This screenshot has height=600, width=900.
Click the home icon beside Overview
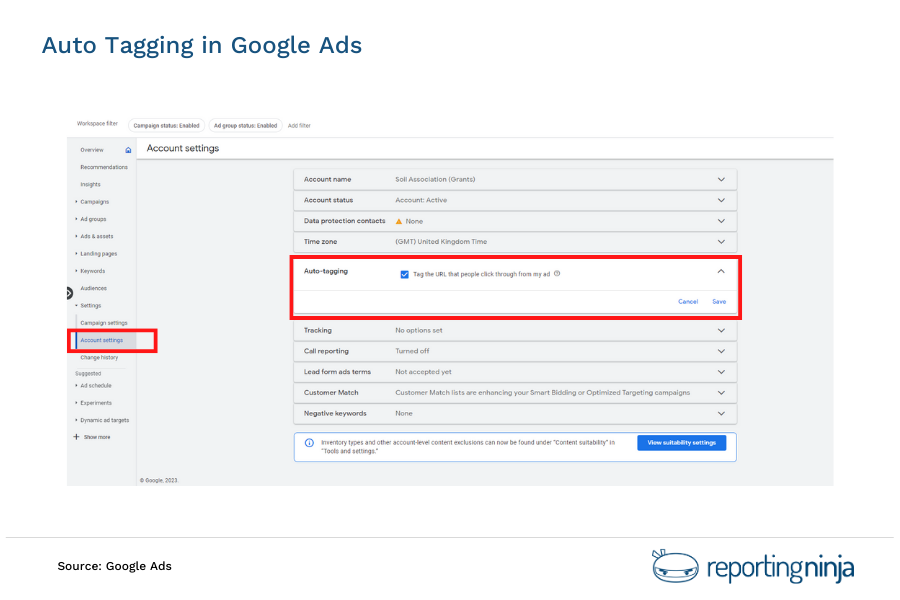click(x=127, y=149)
